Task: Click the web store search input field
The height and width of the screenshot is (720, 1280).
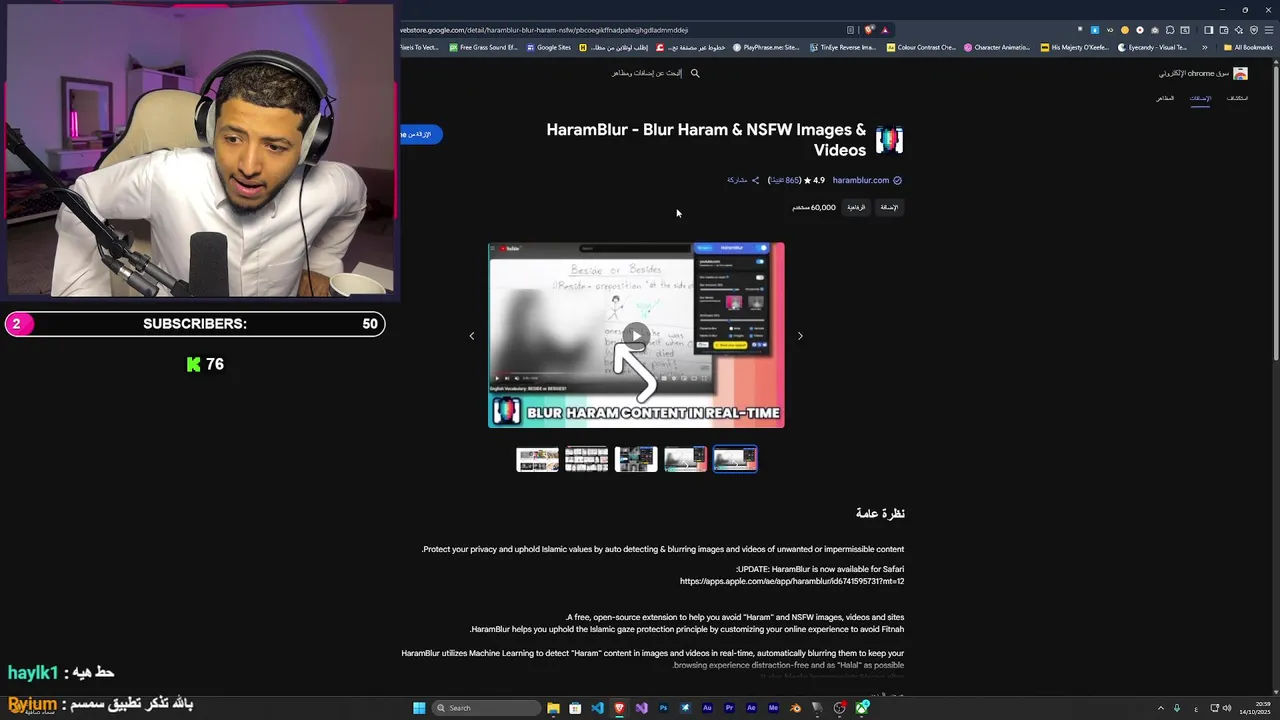Action: pos(647,73)
